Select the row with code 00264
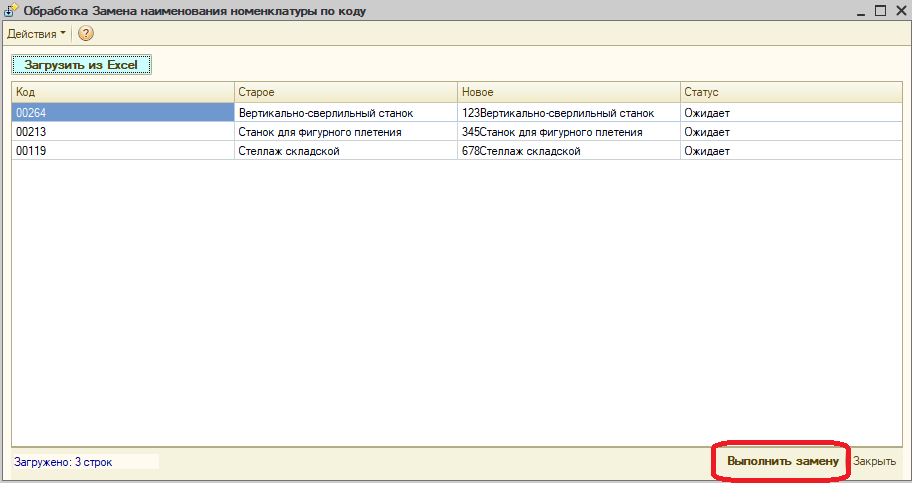Viewport: 912px width, 483px height. click(x=122, y=113)
